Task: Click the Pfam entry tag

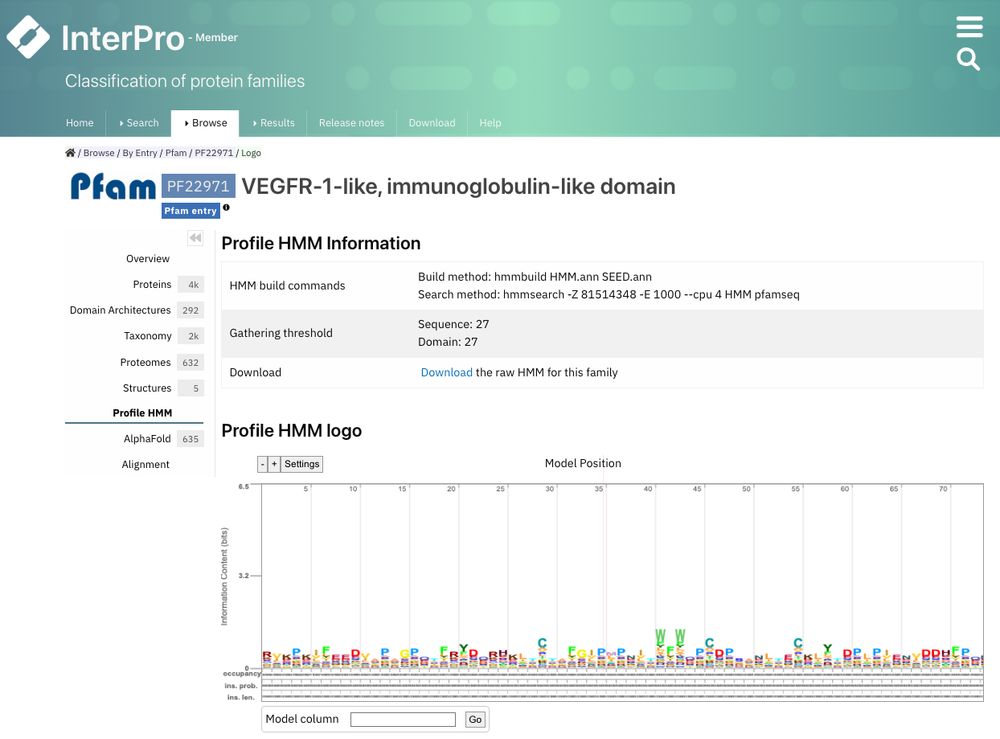Action: coord(190,210)
